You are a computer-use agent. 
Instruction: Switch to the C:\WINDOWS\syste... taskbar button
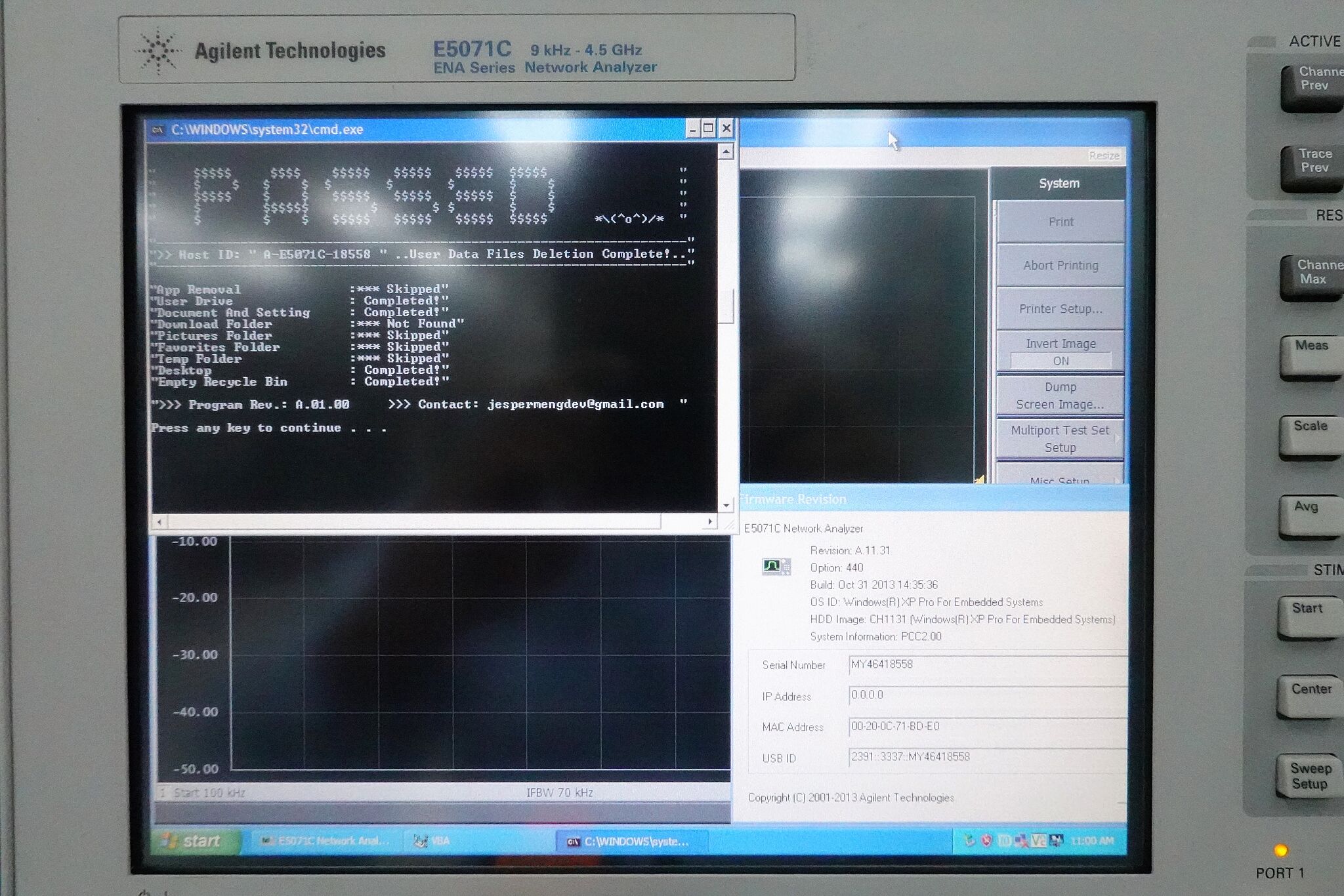[x=633, y=842]
